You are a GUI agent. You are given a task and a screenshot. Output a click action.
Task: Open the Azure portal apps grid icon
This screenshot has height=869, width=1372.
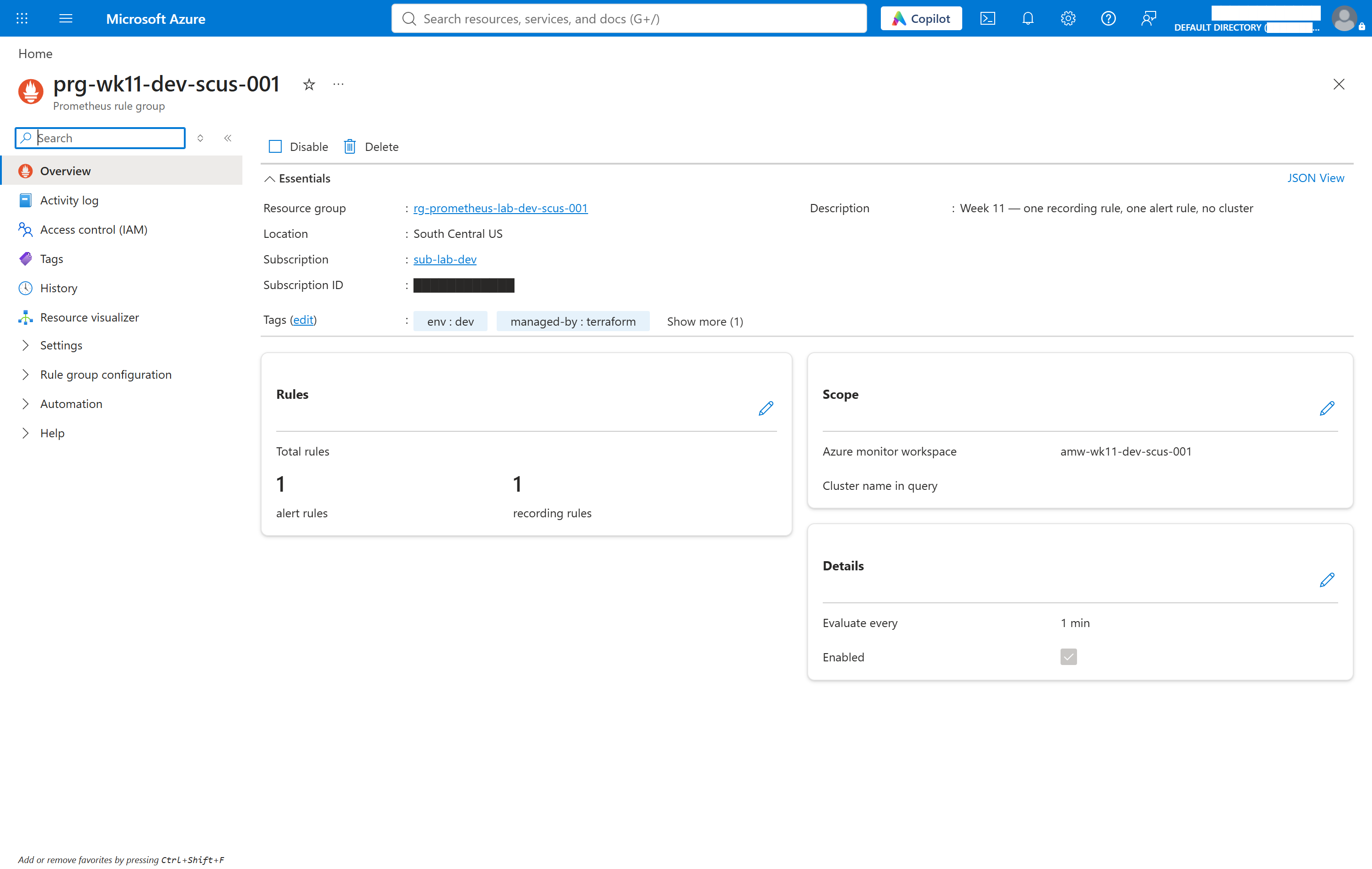pyautogui.click(x=21, y=19)
